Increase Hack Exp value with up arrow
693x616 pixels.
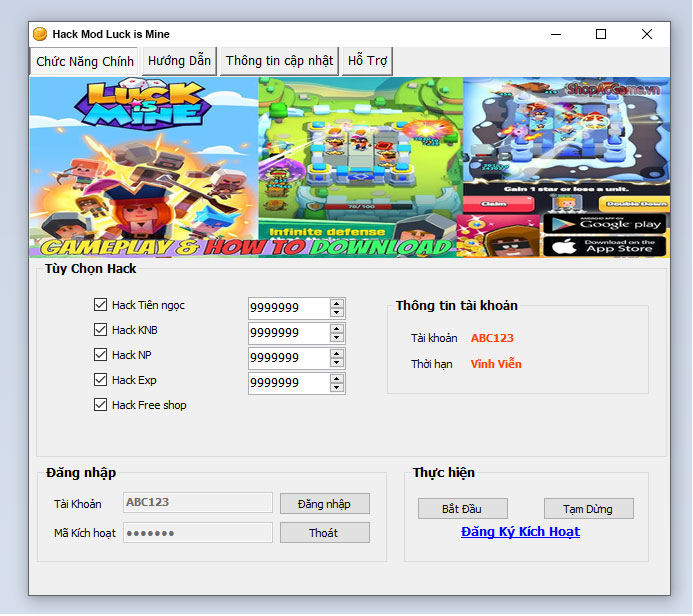click(x=337, y=379)
